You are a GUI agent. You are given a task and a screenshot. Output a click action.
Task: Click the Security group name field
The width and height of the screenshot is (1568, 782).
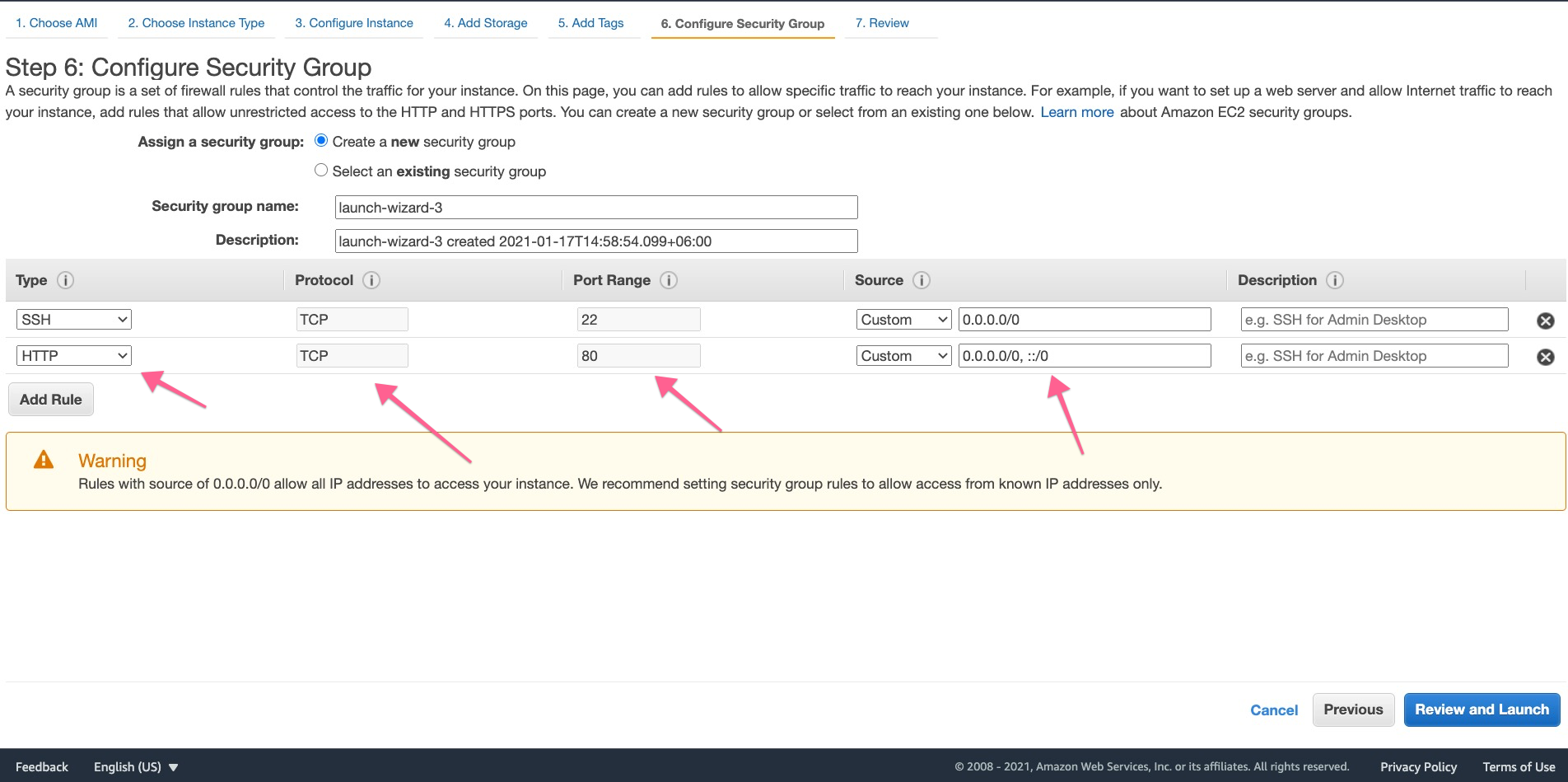[595, 207]
